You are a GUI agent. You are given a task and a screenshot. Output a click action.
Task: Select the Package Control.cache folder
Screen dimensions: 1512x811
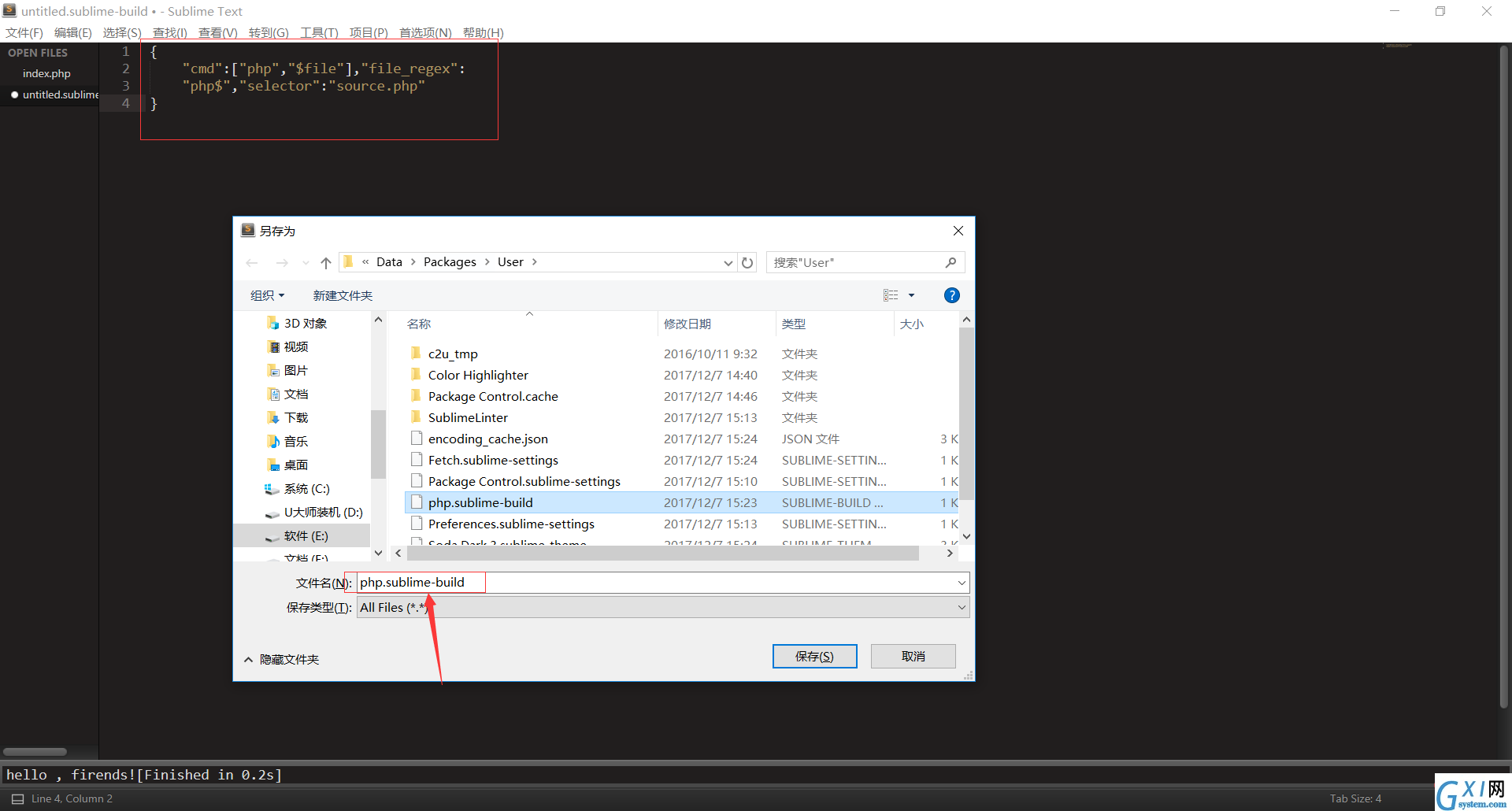tap(493, 397)
